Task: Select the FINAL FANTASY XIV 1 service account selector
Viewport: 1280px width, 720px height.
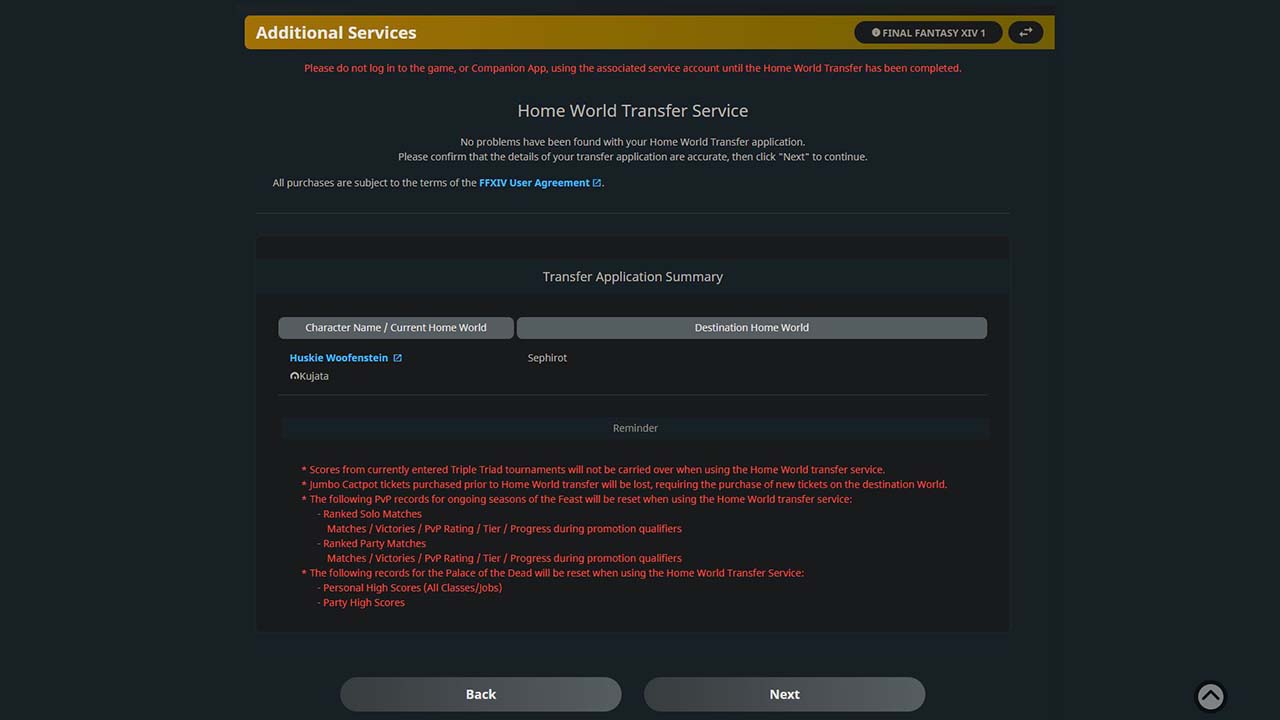Action: point(928,32)
